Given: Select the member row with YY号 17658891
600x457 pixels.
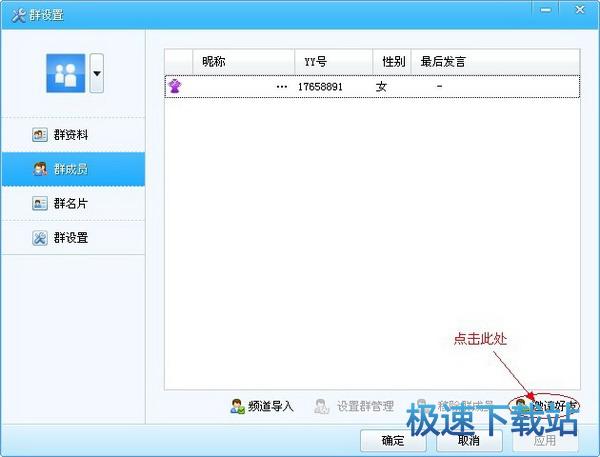Looking at the screenshot, I should (x=372, y=87).
